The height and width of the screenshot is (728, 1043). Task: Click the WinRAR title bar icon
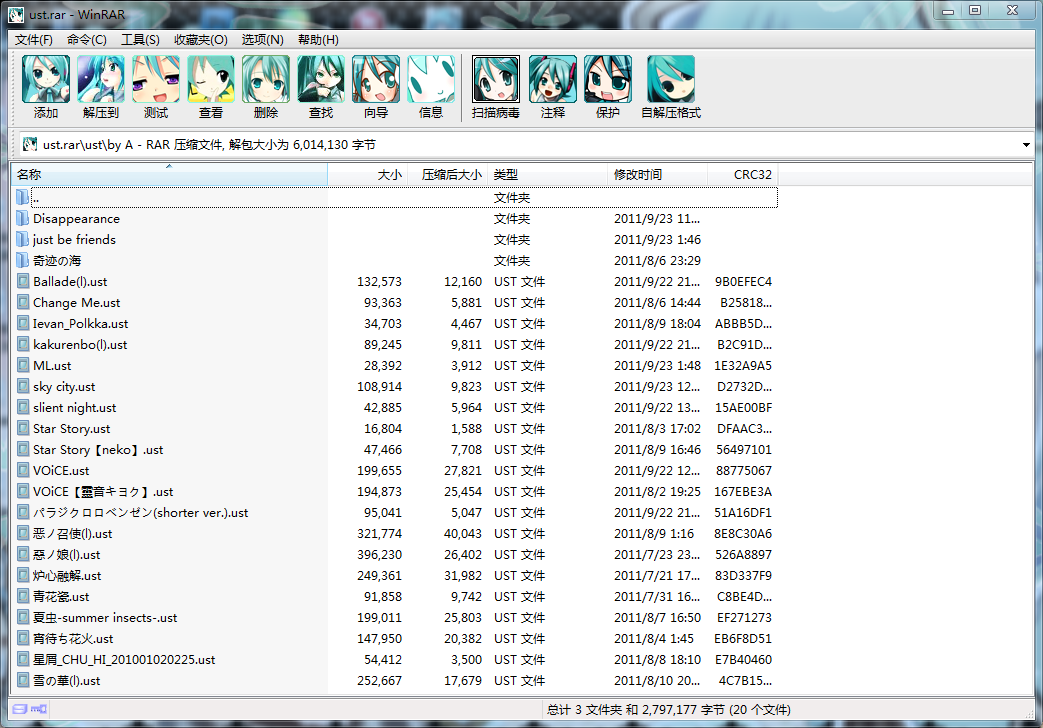click(16, 14)
